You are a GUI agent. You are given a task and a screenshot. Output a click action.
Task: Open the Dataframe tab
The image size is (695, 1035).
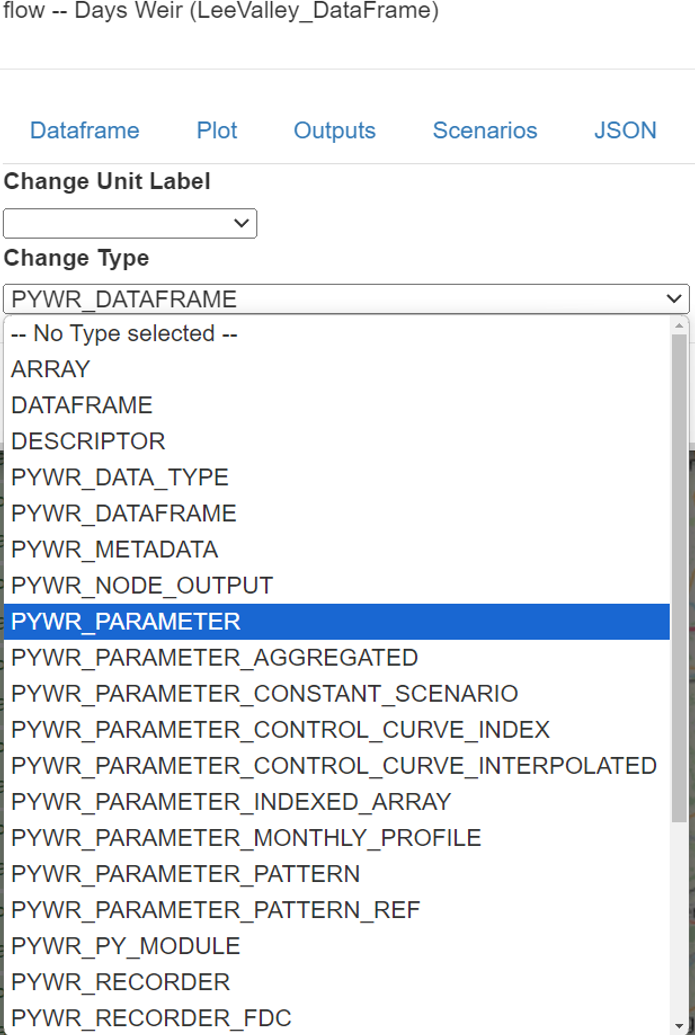click(85, 131)
